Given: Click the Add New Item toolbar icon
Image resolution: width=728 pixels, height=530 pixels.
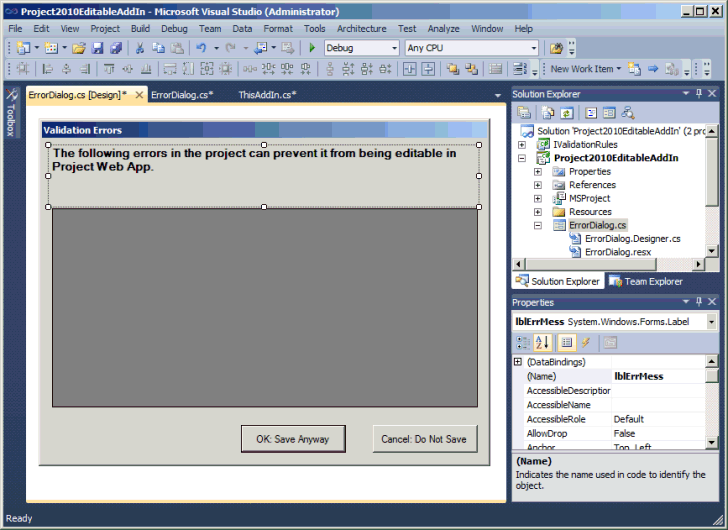Looking at the screenshot, I should click(51, 48).
